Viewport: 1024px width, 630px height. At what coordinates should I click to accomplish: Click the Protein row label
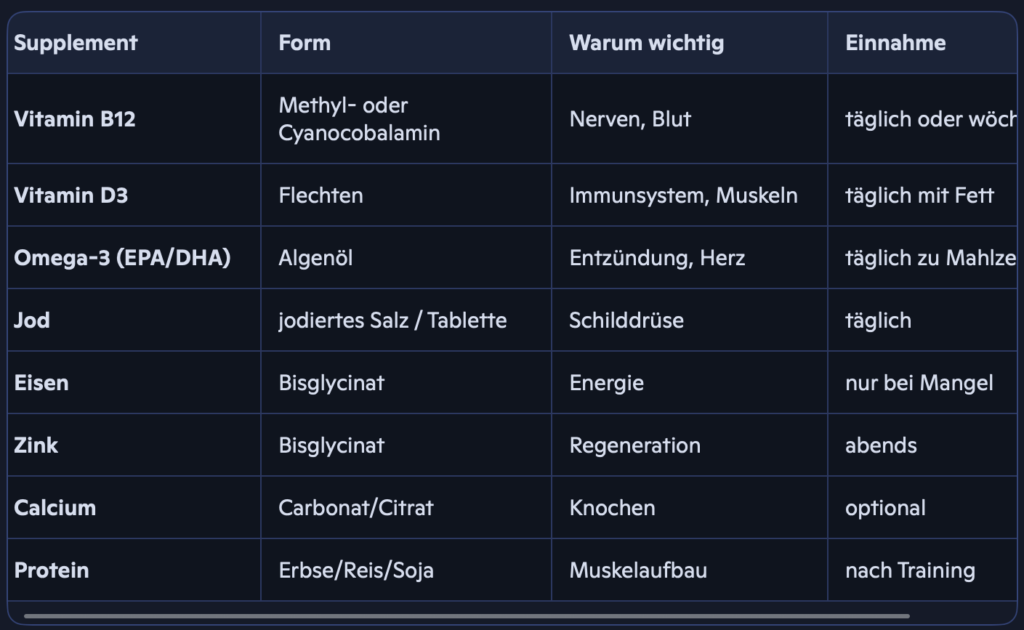click(x=51, y=570)
